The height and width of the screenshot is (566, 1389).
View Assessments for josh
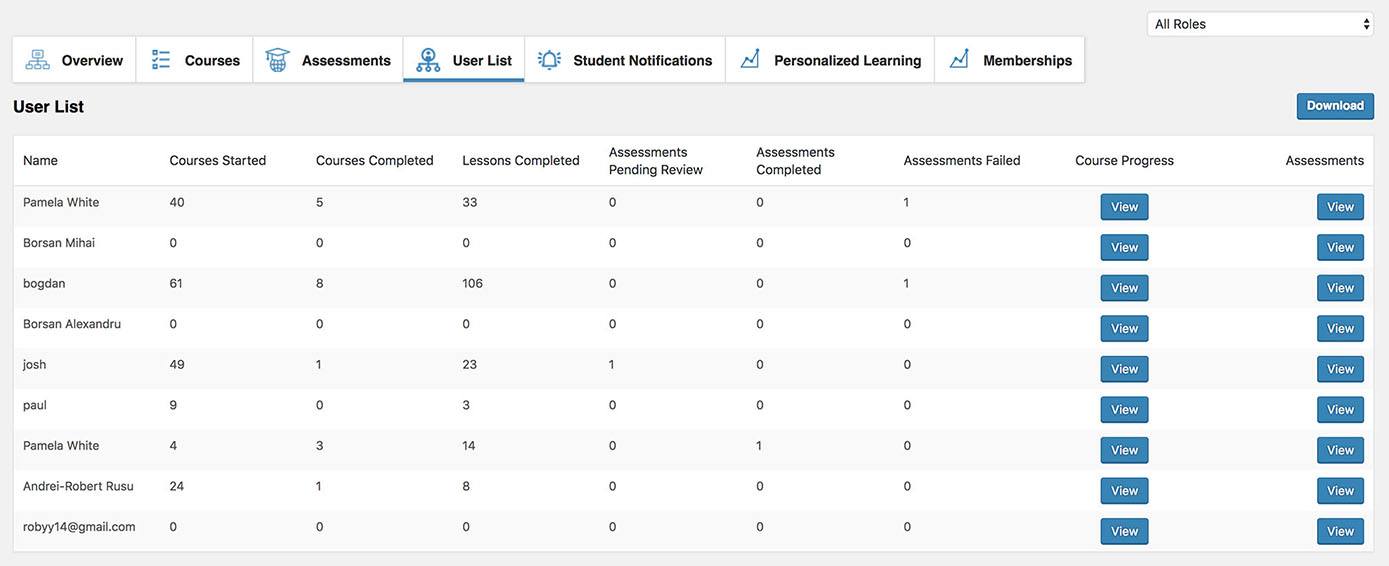(1340, 369)
